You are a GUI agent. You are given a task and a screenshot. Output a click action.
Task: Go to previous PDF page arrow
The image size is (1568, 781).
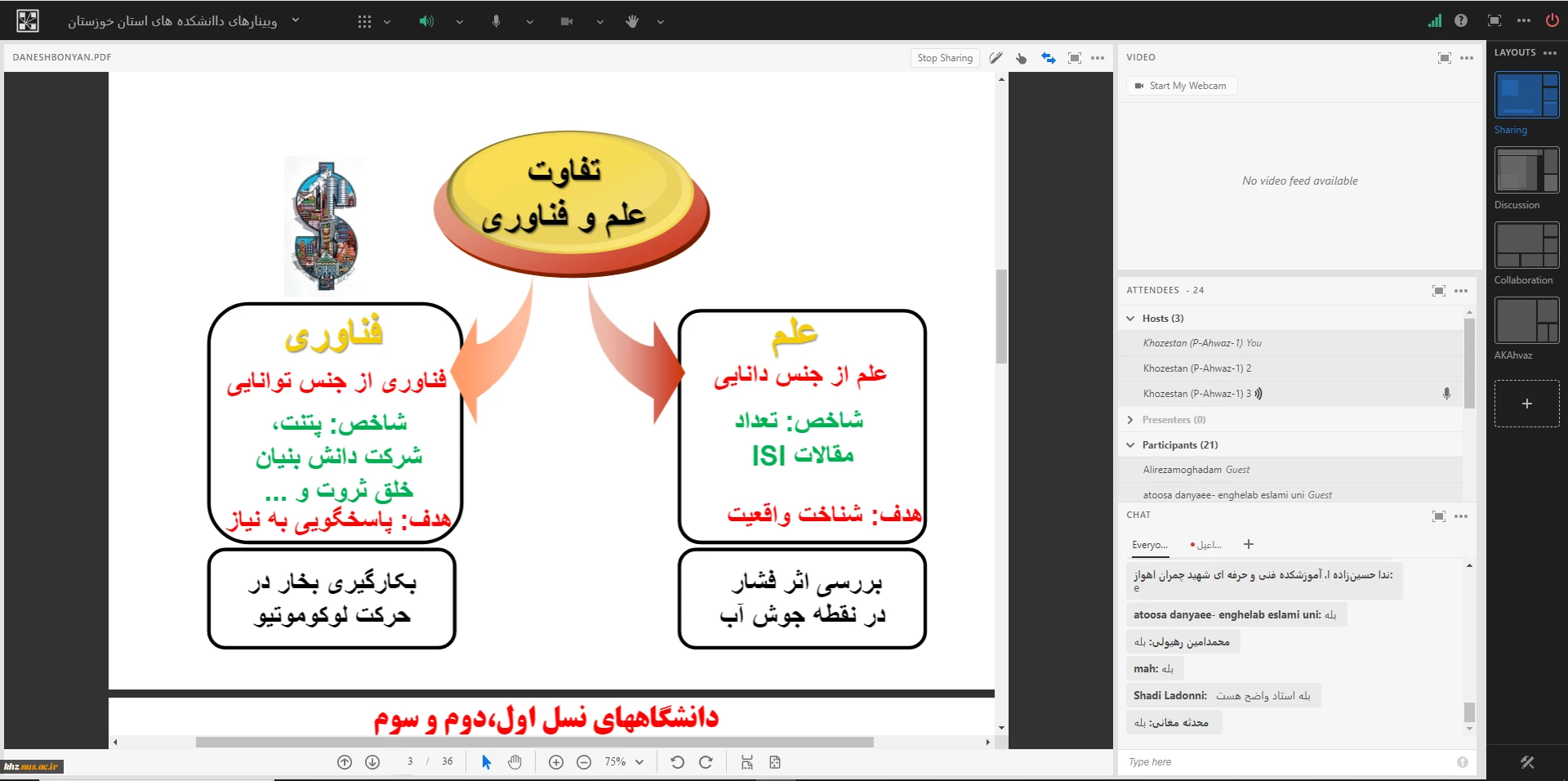pyautogui.click(x=345, y=762)
